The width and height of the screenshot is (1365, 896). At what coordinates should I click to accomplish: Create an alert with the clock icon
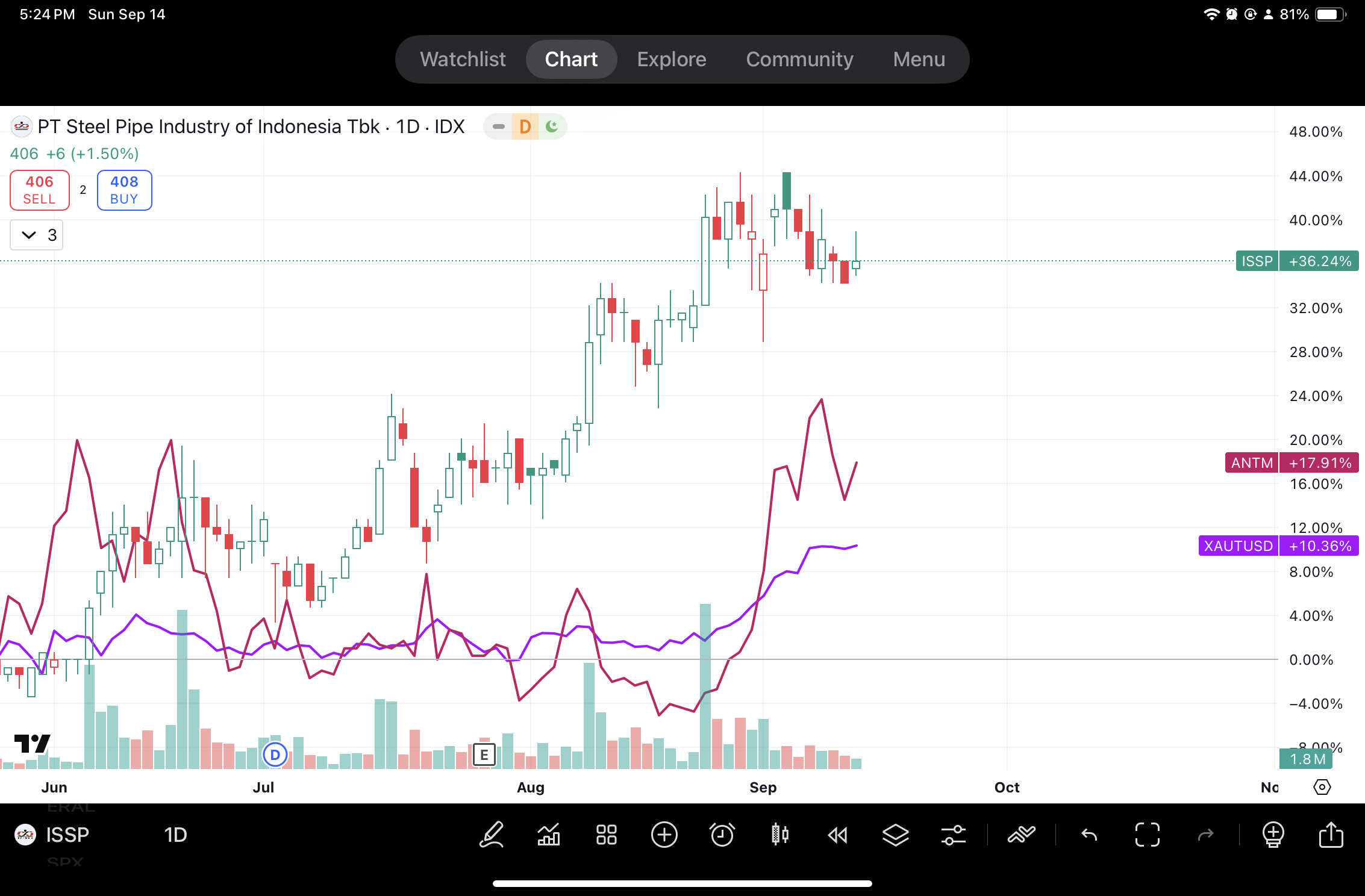point(722,835)
